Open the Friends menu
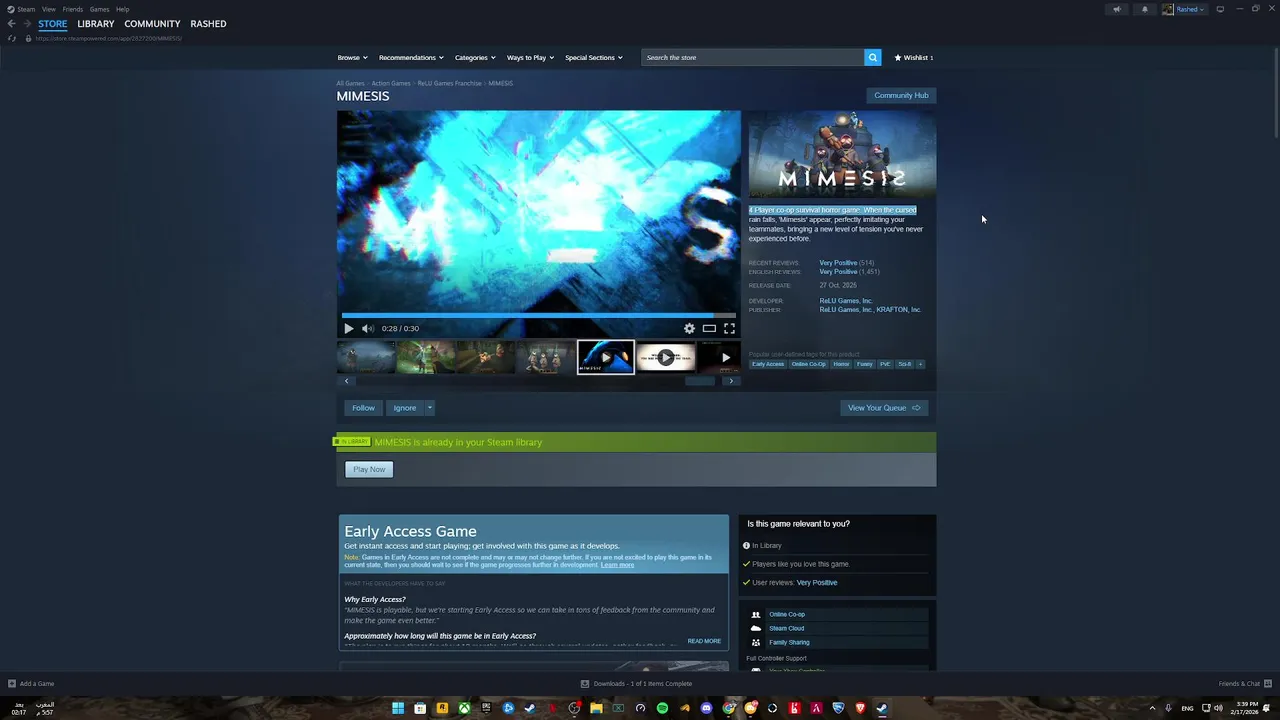This screenshot has height=720, width=1280. (73, 9)
